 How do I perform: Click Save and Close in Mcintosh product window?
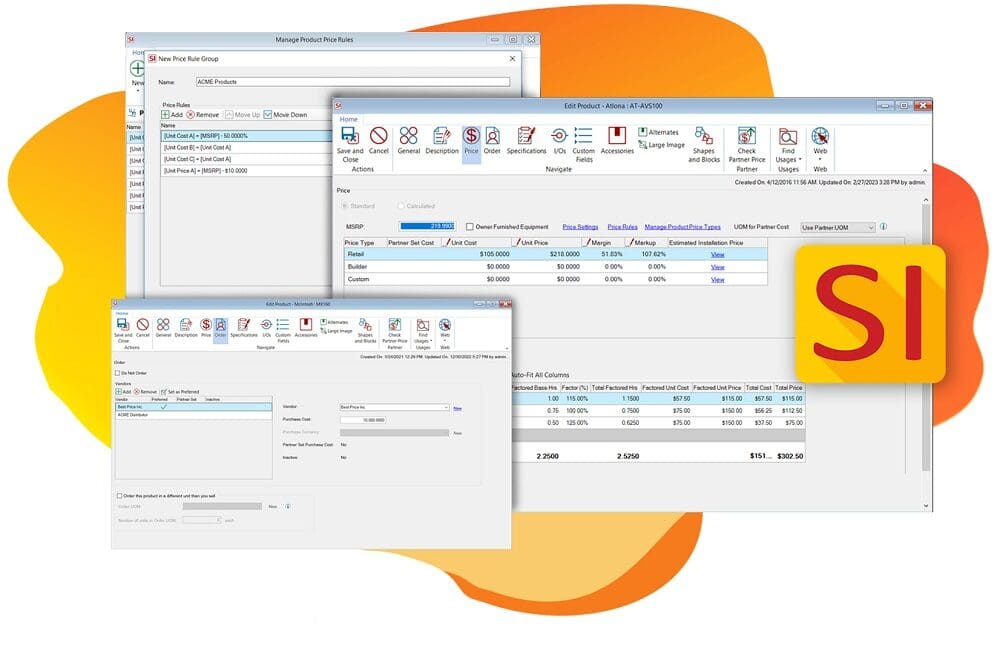point(123,330)
